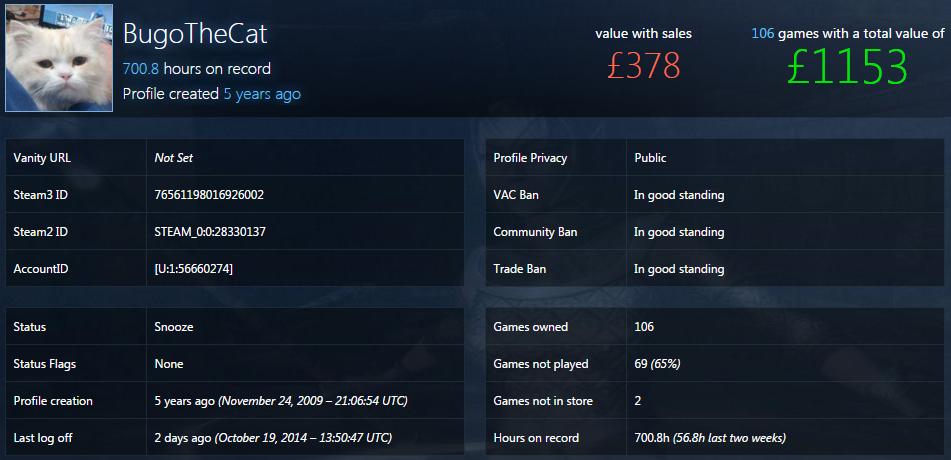Click the 700.8 hours blue text
The height and width of the screenshot is (460, 951).
141,69
